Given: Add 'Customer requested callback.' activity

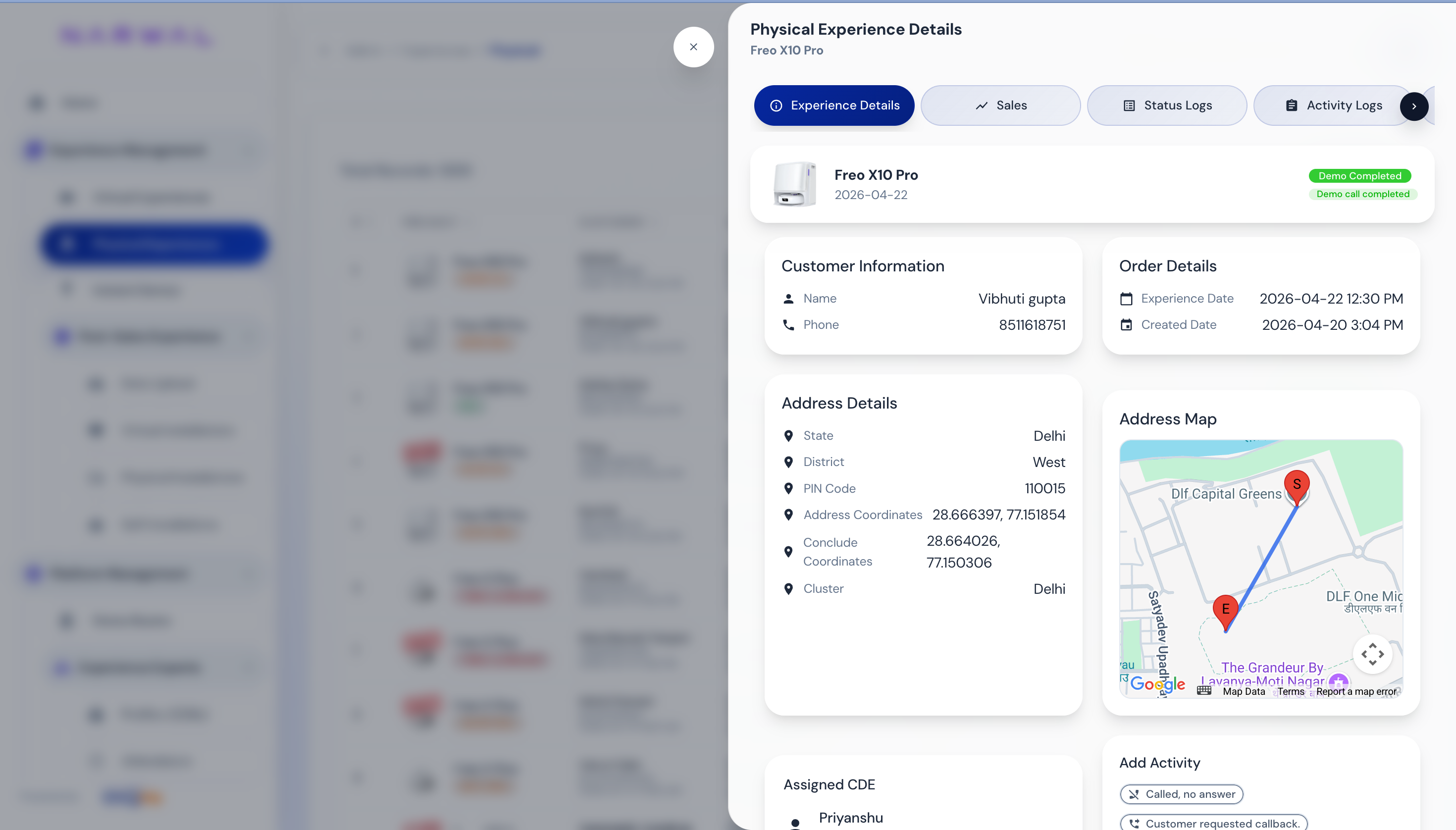Looking at the screenshot, I should [x=1214, y=823].
